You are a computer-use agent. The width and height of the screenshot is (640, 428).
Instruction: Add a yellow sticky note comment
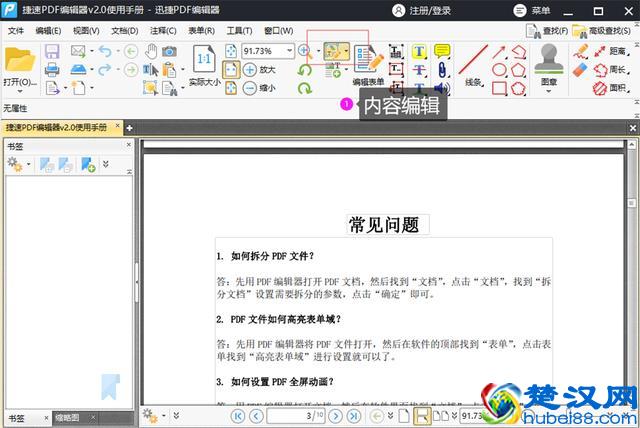pos(442,51)
